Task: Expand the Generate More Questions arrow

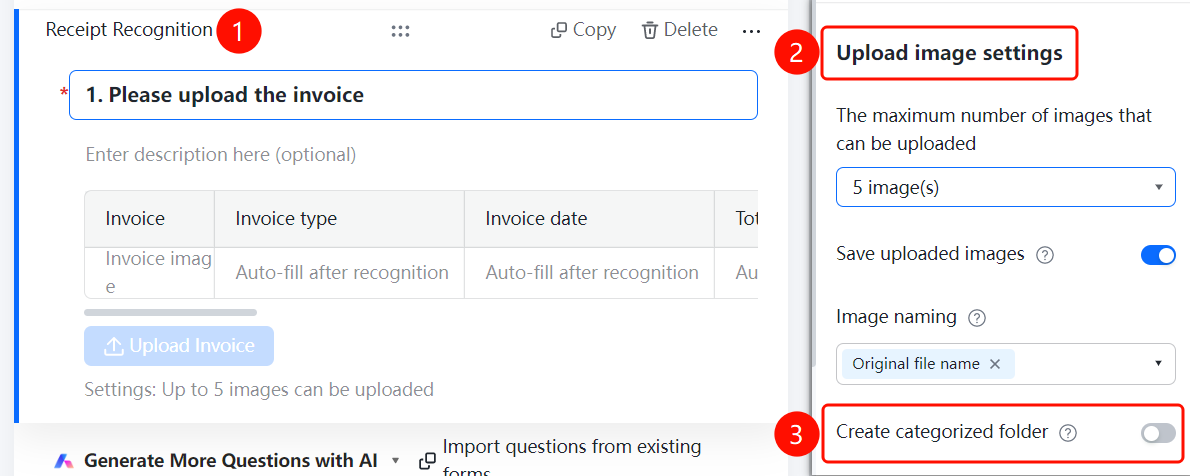Action: tap(395, 461)
